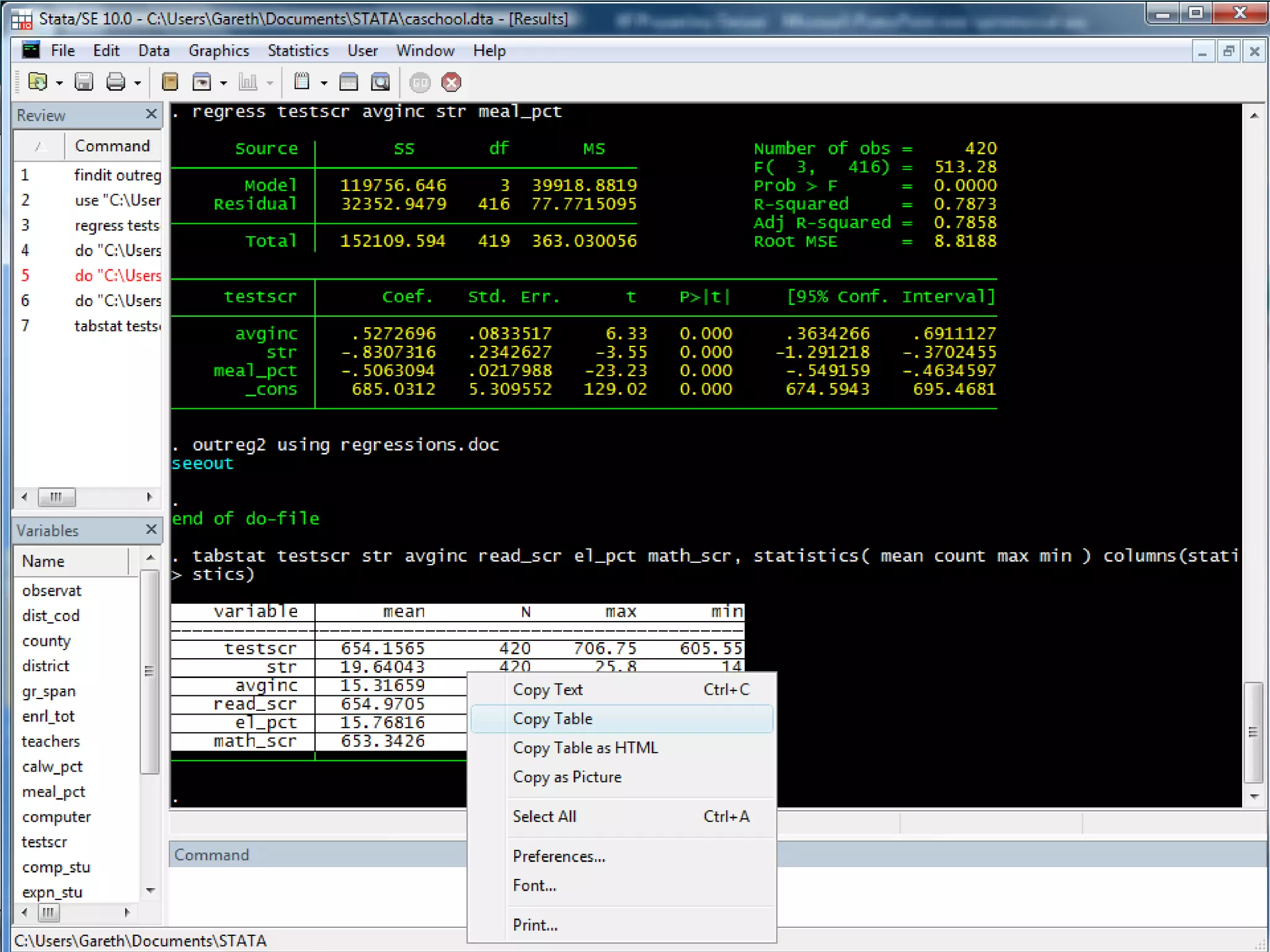The width and height of the screenshot is (1270, 952).
Task: Click the red Break button icon
Action: point(451,82)
